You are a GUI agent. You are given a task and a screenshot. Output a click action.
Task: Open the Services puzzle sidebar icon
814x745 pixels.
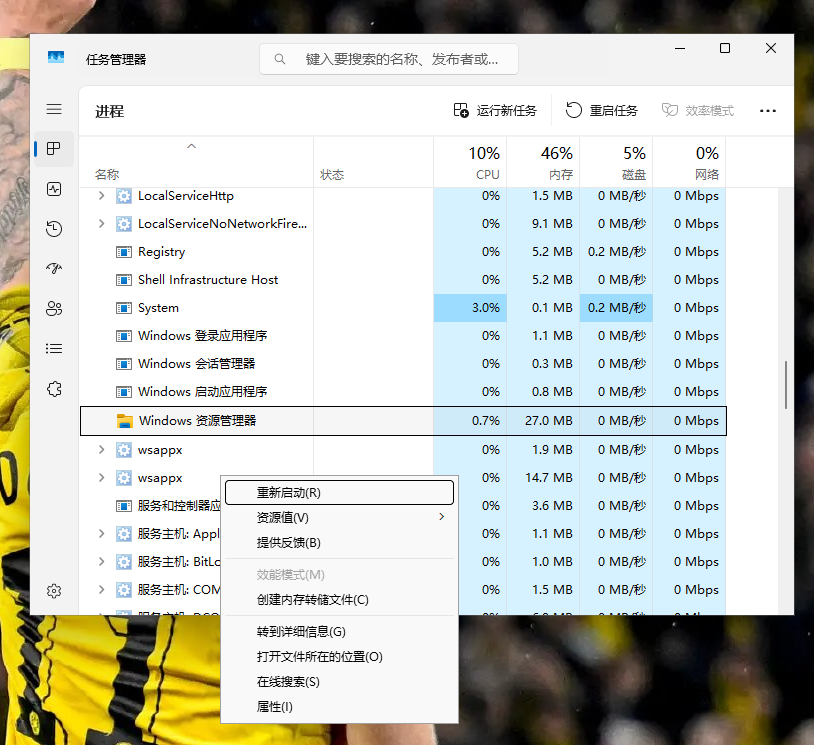[54, 389]
